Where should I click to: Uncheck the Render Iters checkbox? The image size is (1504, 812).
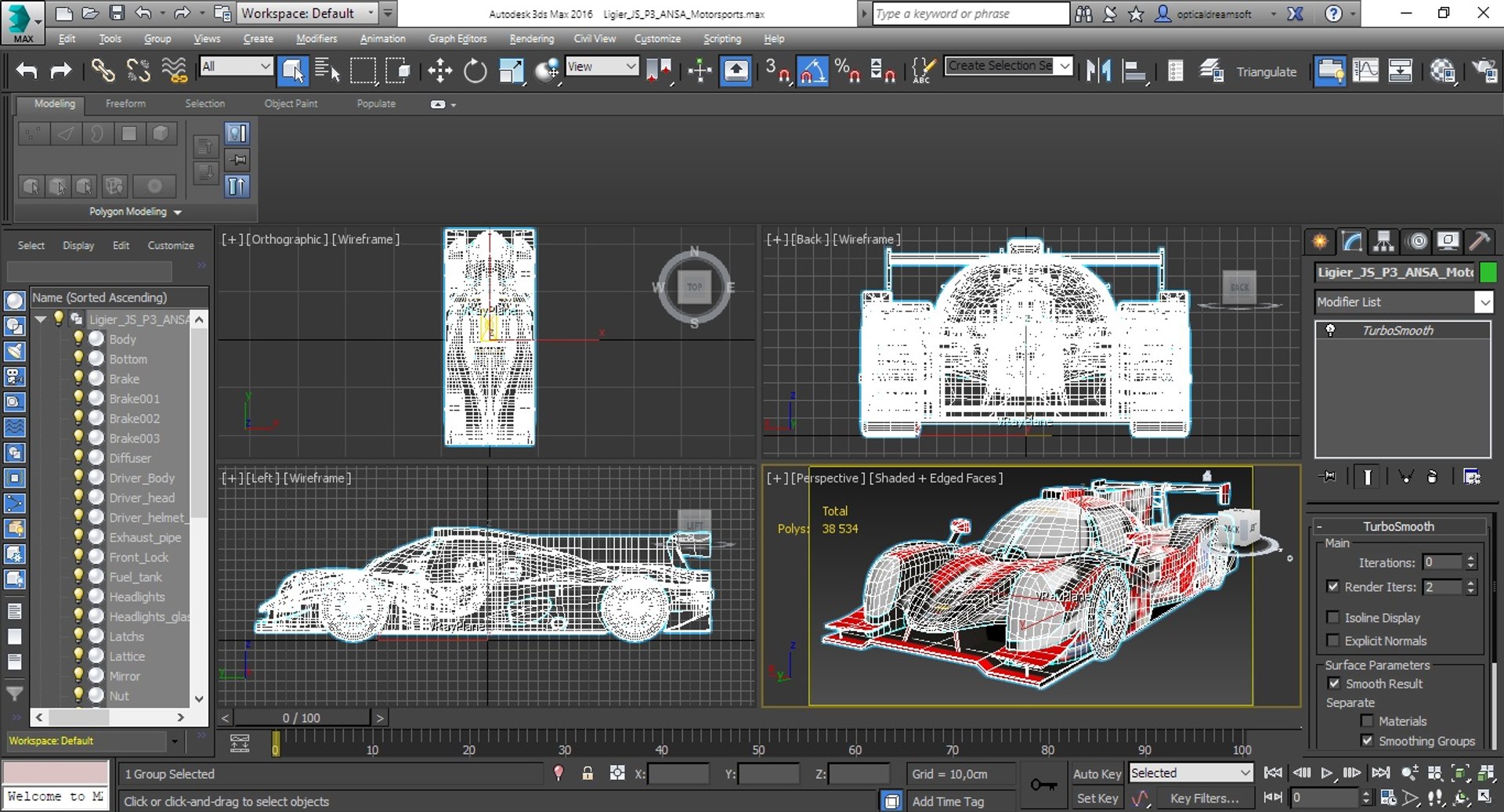coord(1332,586)
